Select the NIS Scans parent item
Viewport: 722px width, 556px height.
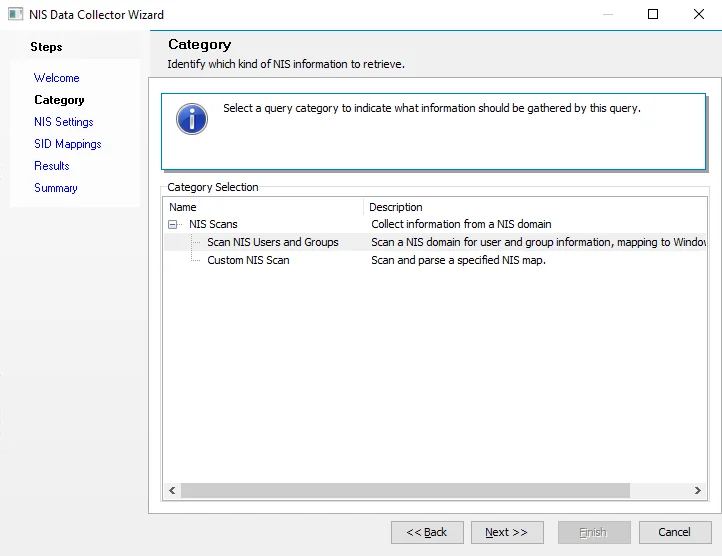(213, 224)
